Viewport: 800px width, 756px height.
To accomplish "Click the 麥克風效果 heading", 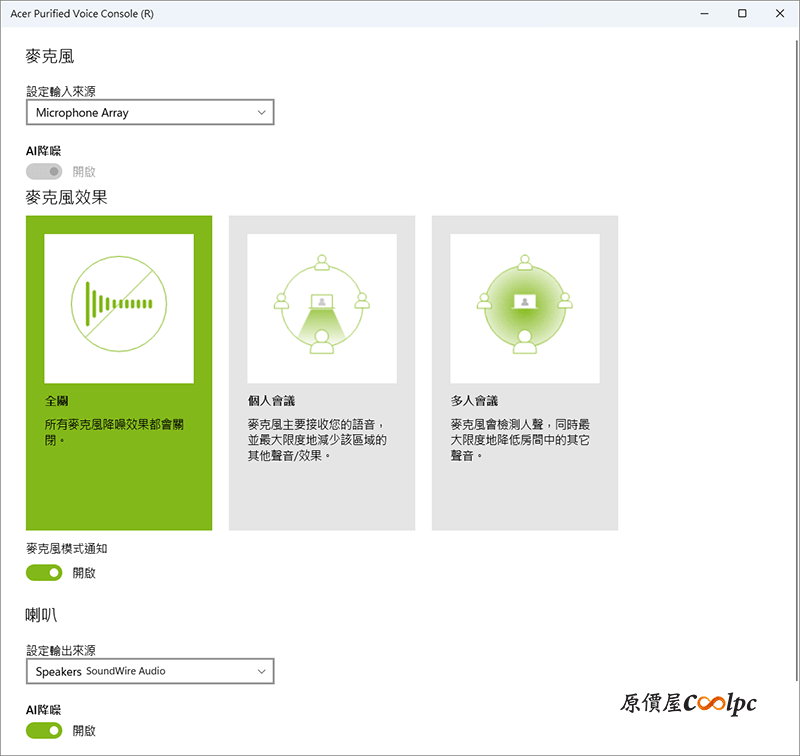I will click(x=66, y=197).
